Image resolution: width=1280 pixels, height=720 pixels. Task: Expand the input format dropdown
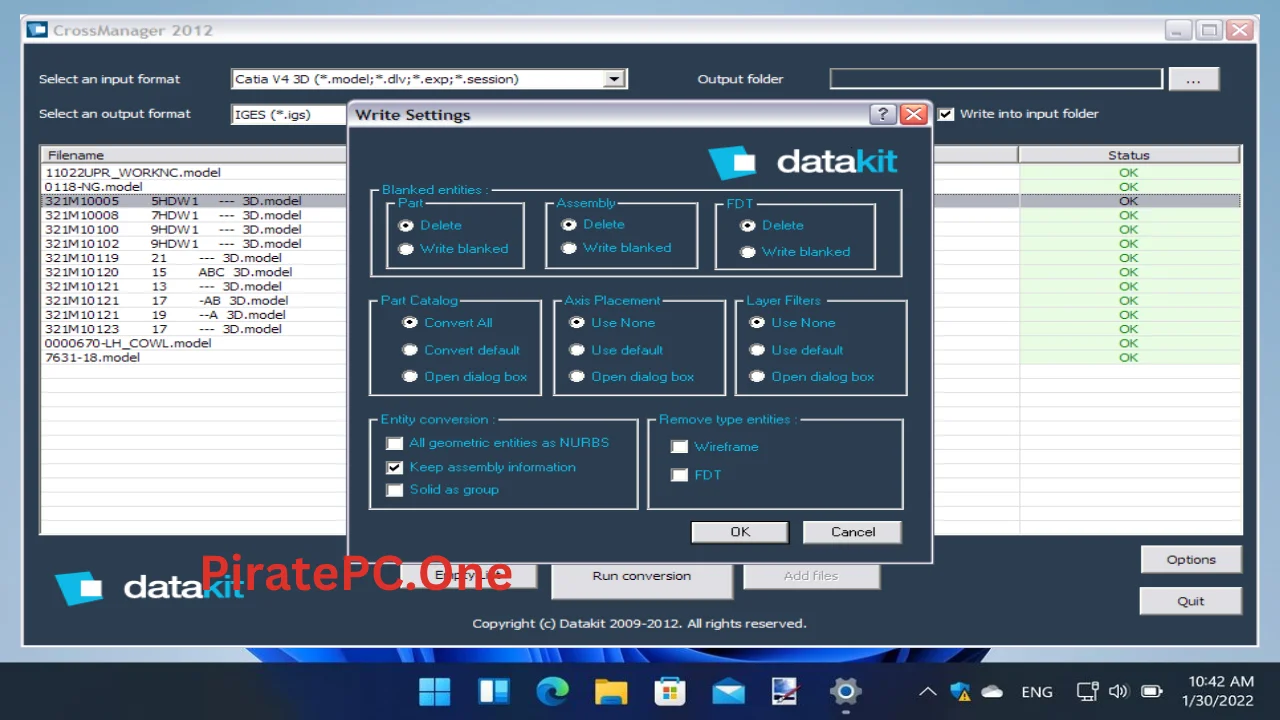(x=616, y=79)
